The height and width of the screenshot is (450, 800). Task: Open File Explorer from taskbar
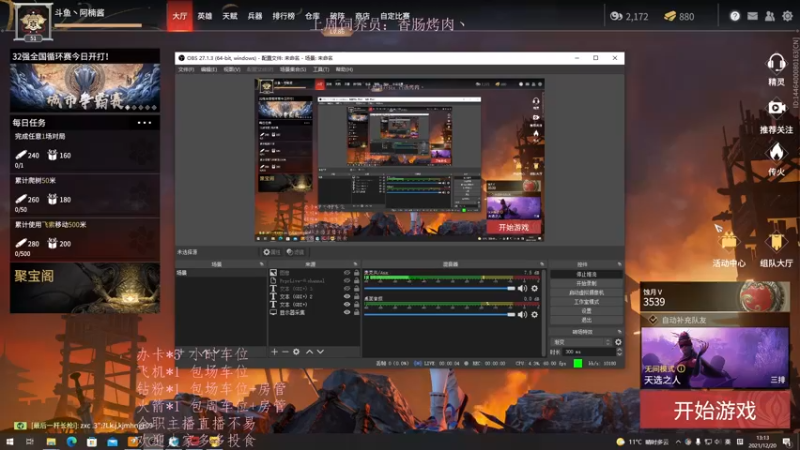coord(51,441)
